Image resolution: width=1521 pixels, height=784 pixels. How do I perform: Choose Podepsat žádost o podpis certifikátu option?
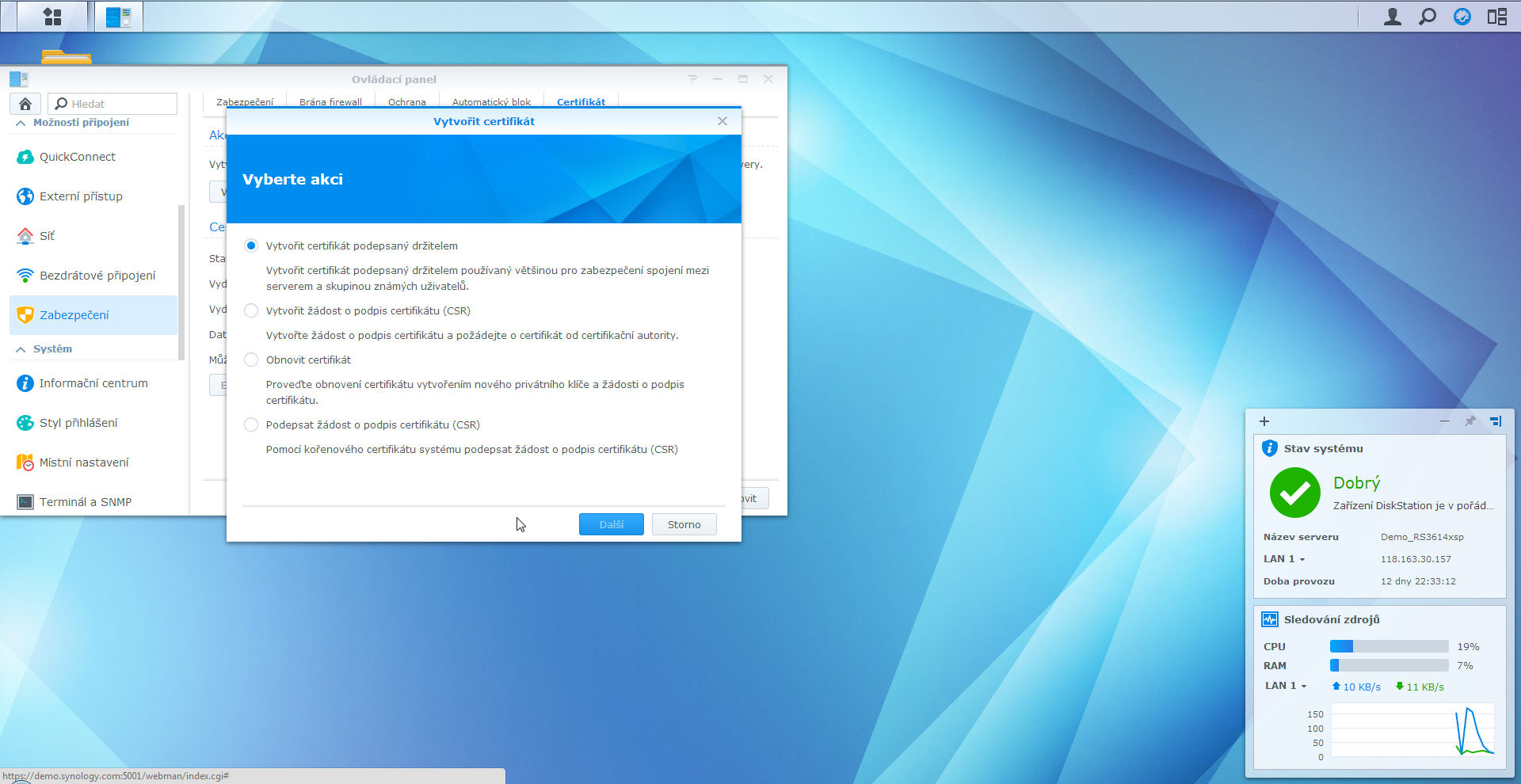(x=251, y=424)
